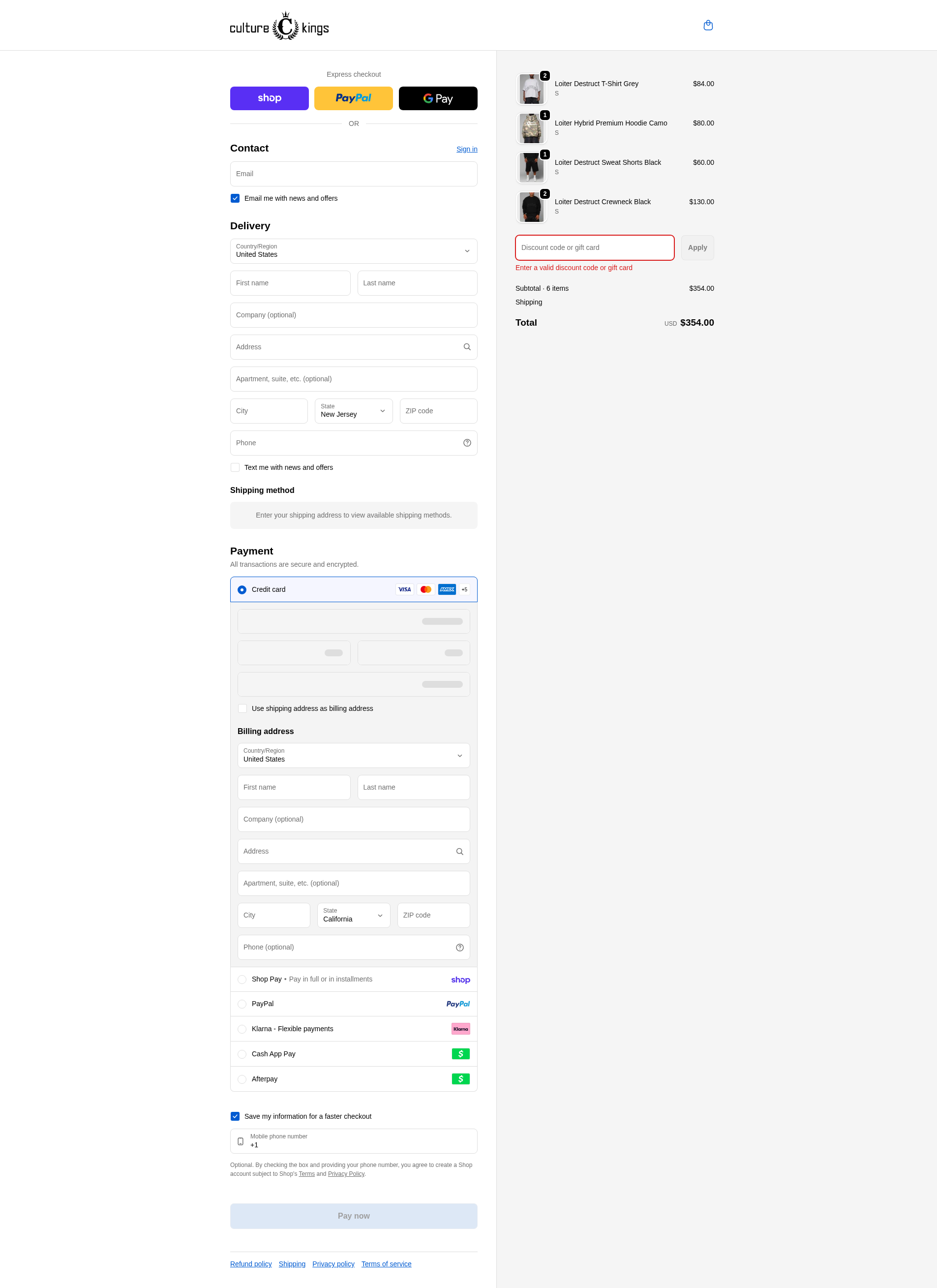Image resolution: width=937 pixels, height=1288 pixels.
Task: Open the shopping bag cart icon
Action: tap(708, 26)
